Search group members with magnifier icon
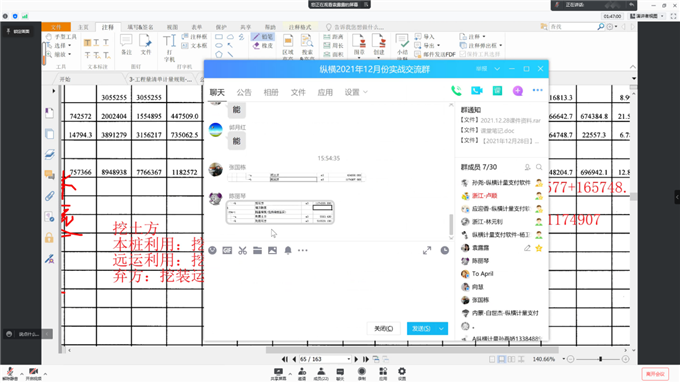Viewport: 680px width, 383px height. coord(539,167)
